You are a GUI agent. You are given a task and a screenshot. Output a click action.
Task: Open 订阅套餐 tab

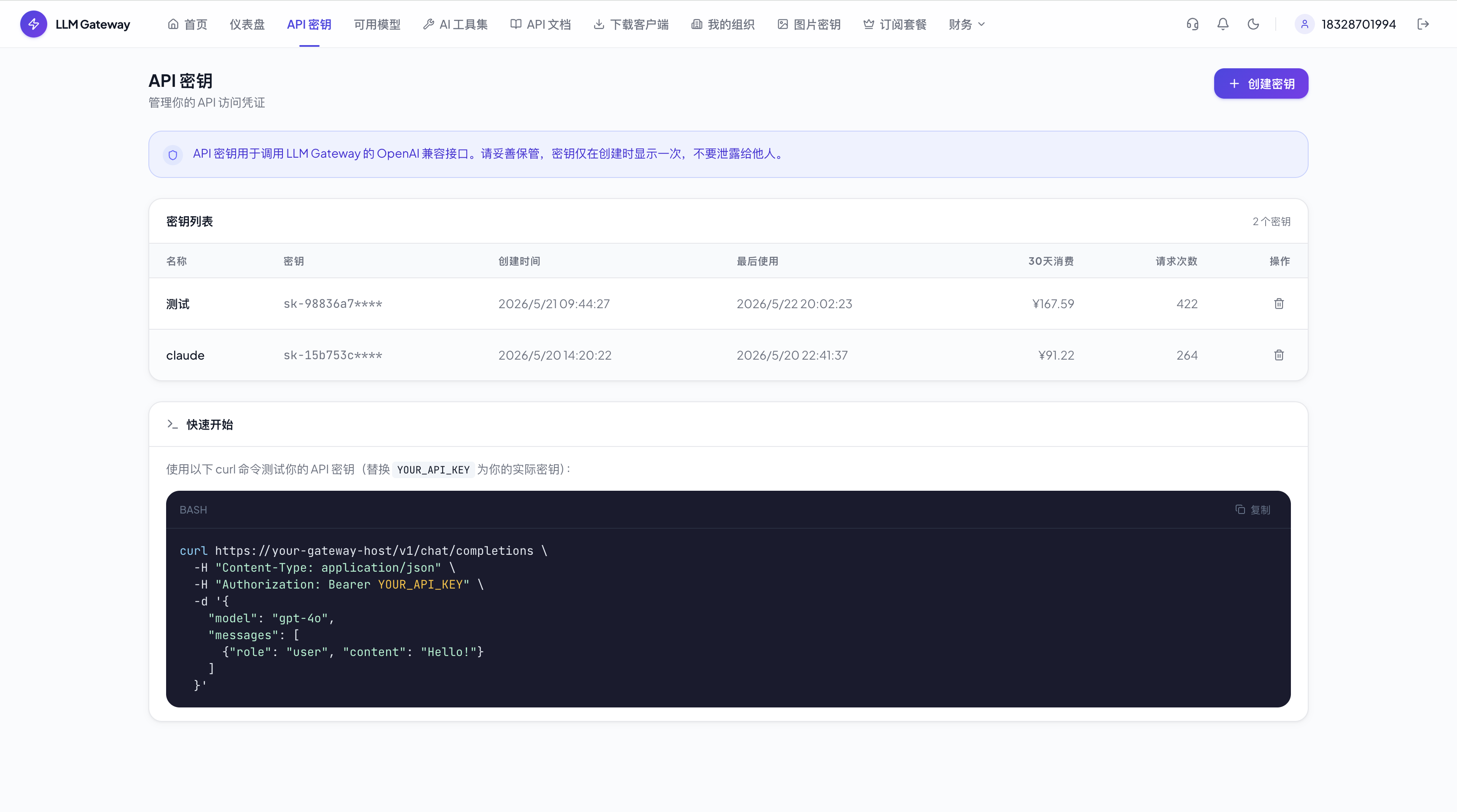[x=895, y=24]
